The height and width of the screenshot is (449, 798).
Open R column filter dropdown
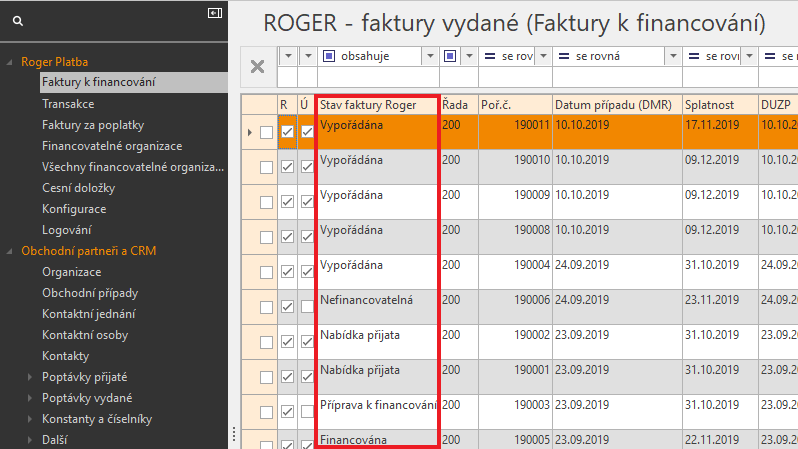coord(288,56)
